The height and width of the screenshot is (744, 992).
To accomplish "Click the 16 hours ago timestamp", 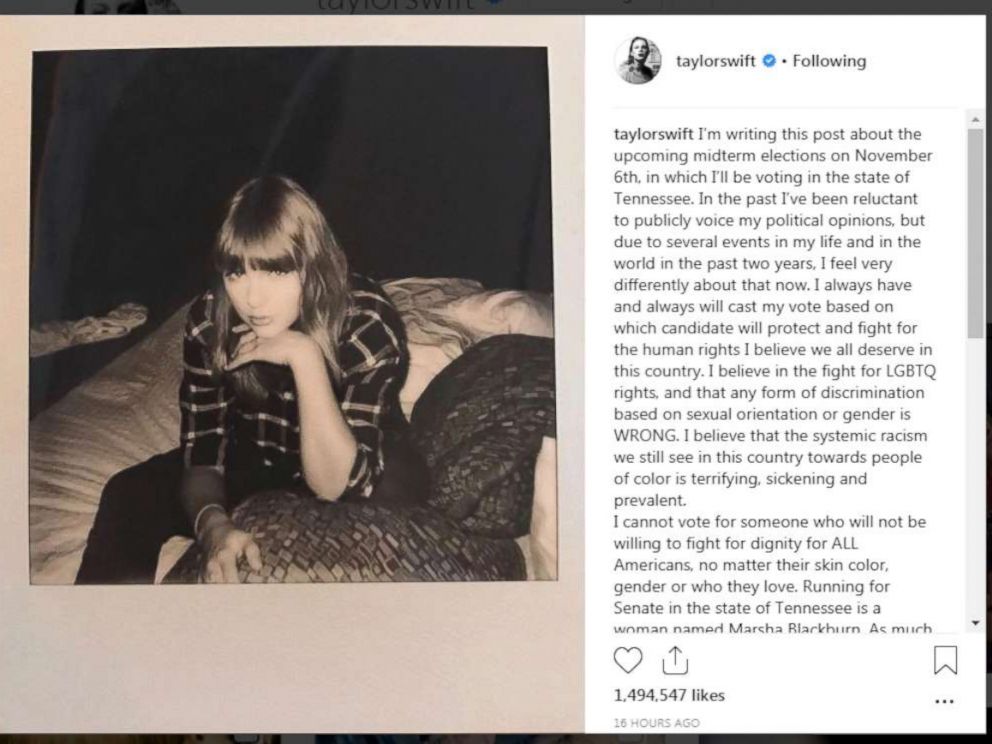I will pyautogui.click(x=656, y=723).
